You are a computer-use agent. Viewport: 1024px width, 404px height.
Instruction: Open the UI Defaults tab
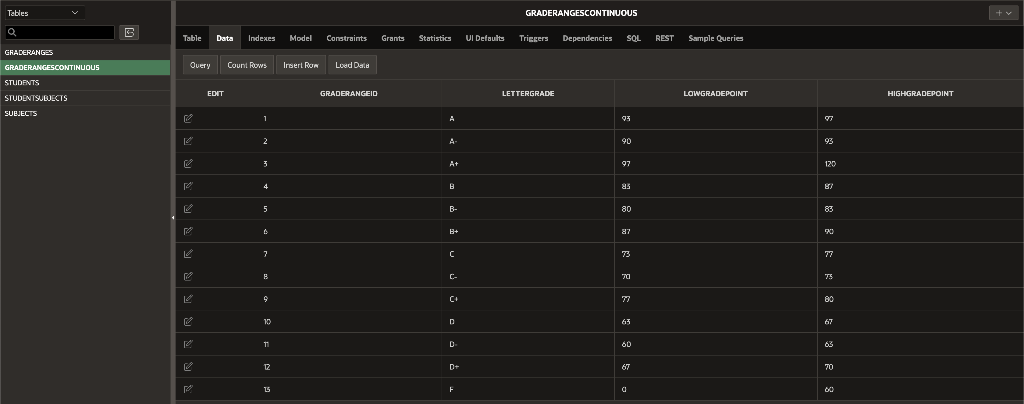pos(485,38)
